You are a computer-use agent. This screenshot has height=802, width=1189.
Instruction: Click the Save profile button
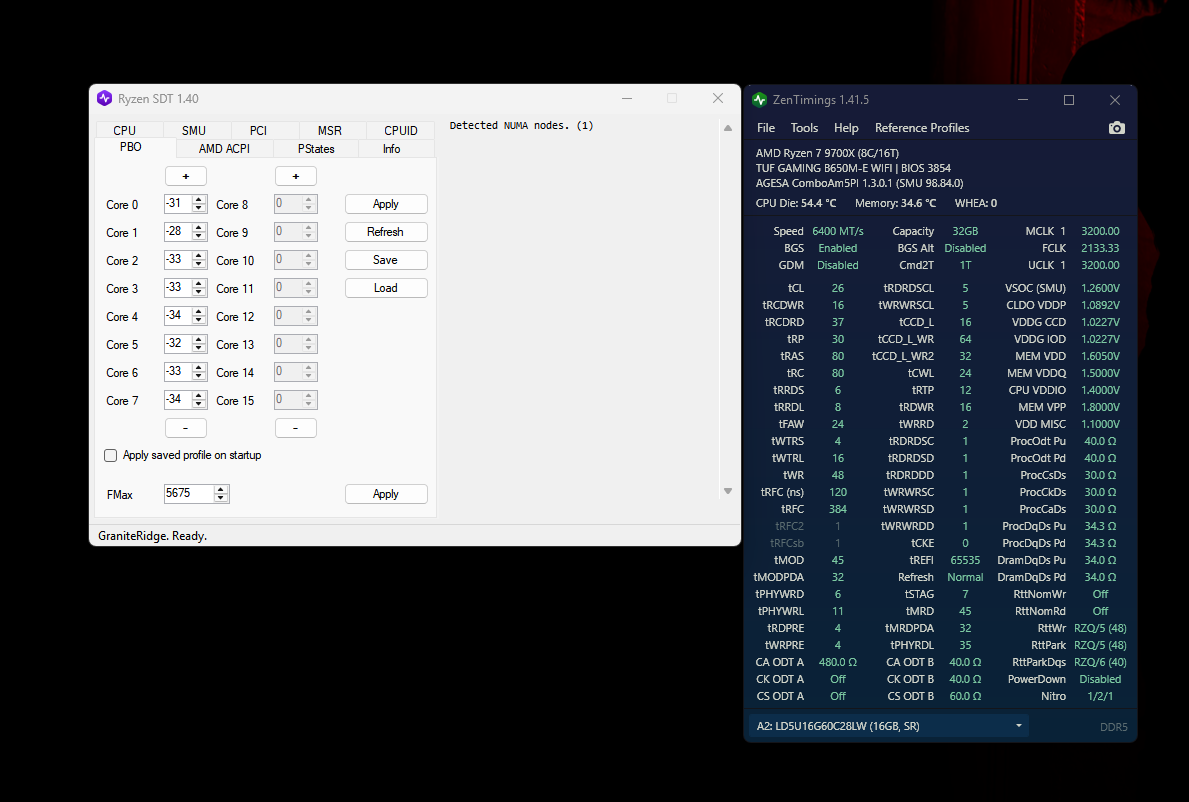(x=386, y=260)
